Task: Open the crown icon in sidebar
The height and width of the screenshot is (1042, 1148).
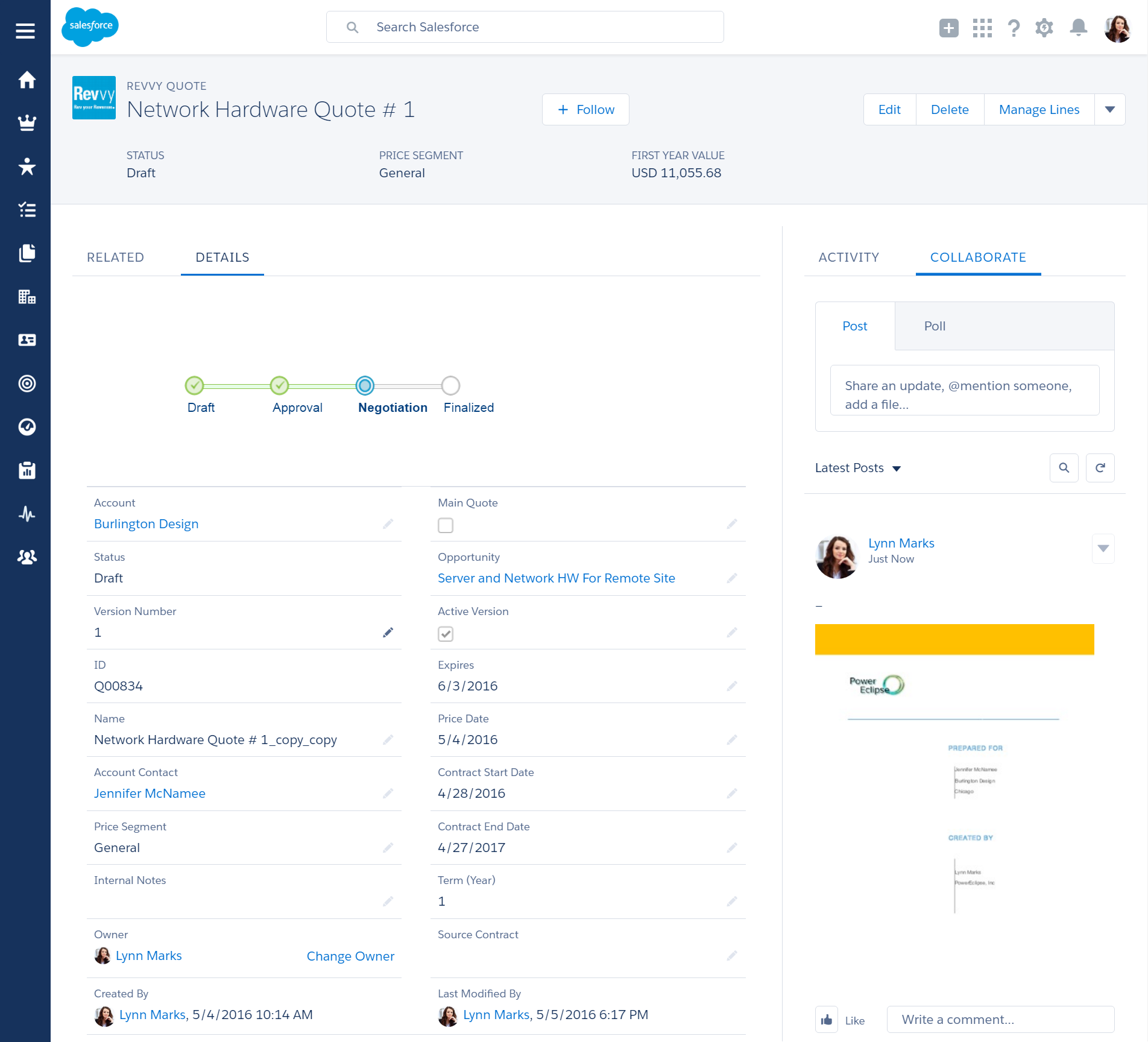Action: [27, 123]
